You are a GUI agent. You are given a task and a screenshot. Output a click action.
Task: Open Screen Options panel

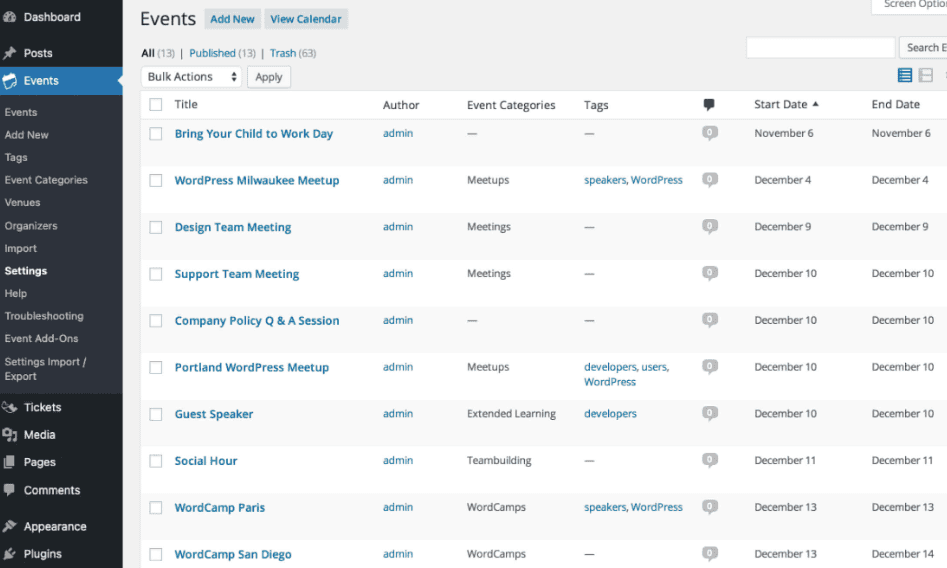coord(910,5)
